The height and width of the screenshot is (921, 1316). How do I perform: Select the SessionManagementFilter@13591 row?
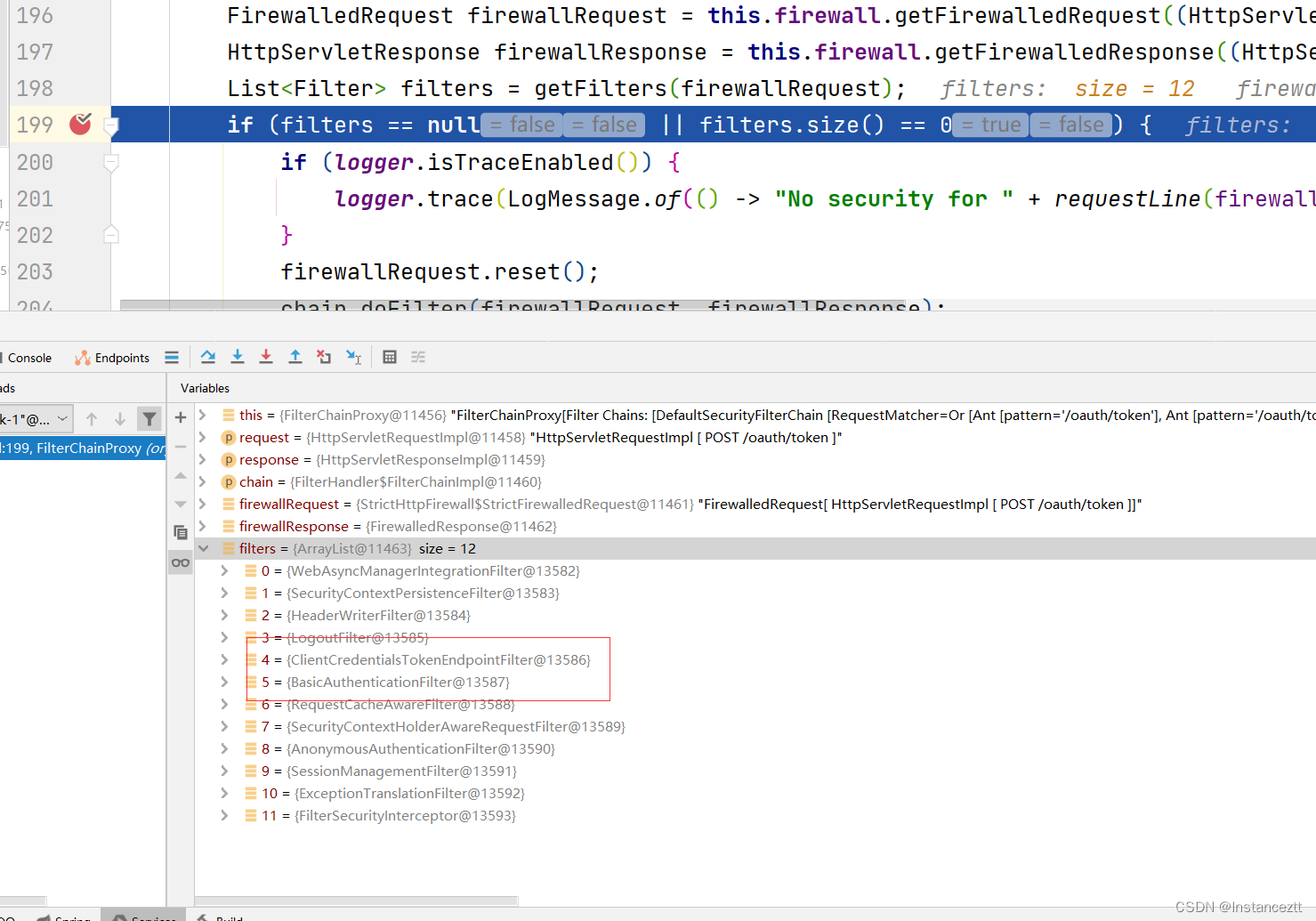755,771
